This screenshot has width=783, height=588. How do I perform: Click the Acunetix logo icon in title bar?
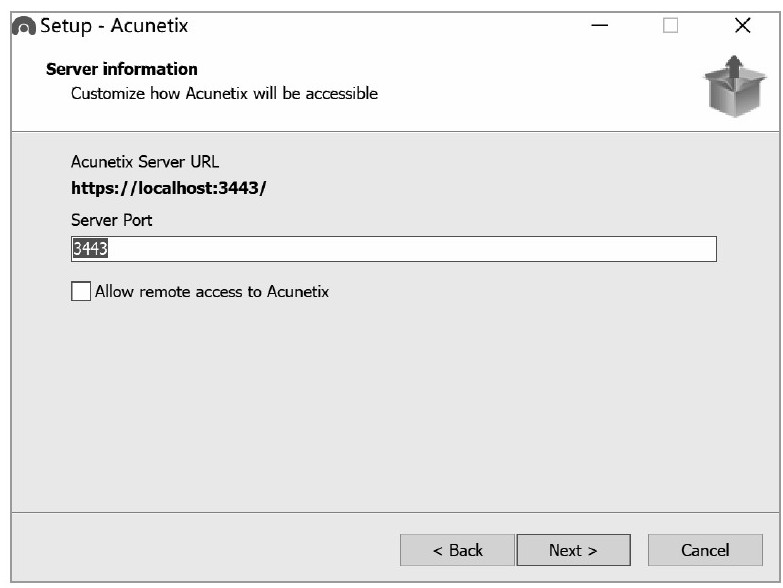[23, 26]
